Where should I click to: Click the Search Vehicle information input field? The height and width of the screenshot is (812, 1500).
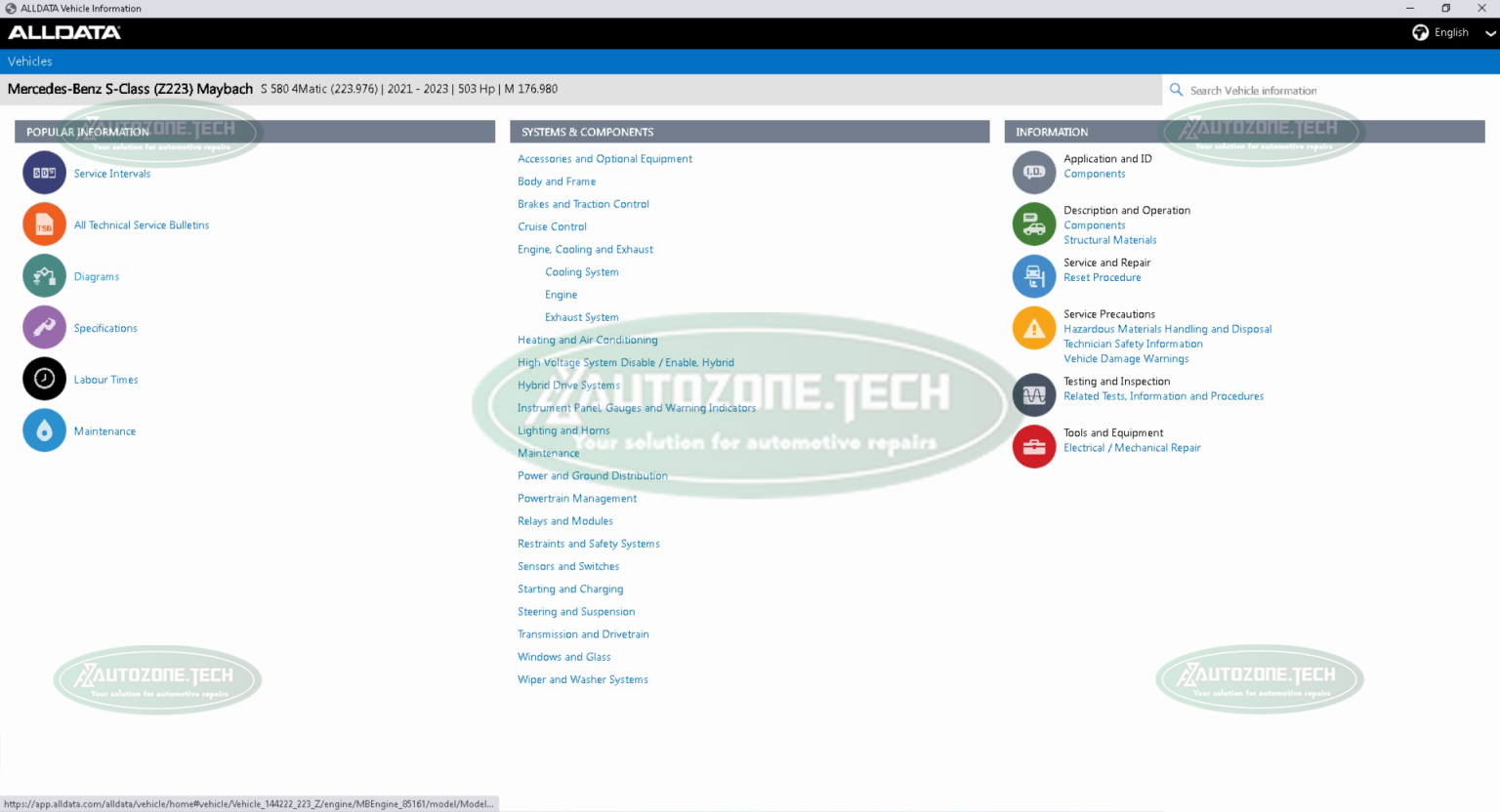point(1270,89)
